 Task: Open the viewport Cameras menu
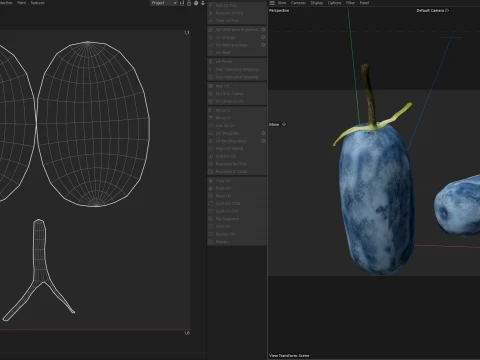coord(298,3)
